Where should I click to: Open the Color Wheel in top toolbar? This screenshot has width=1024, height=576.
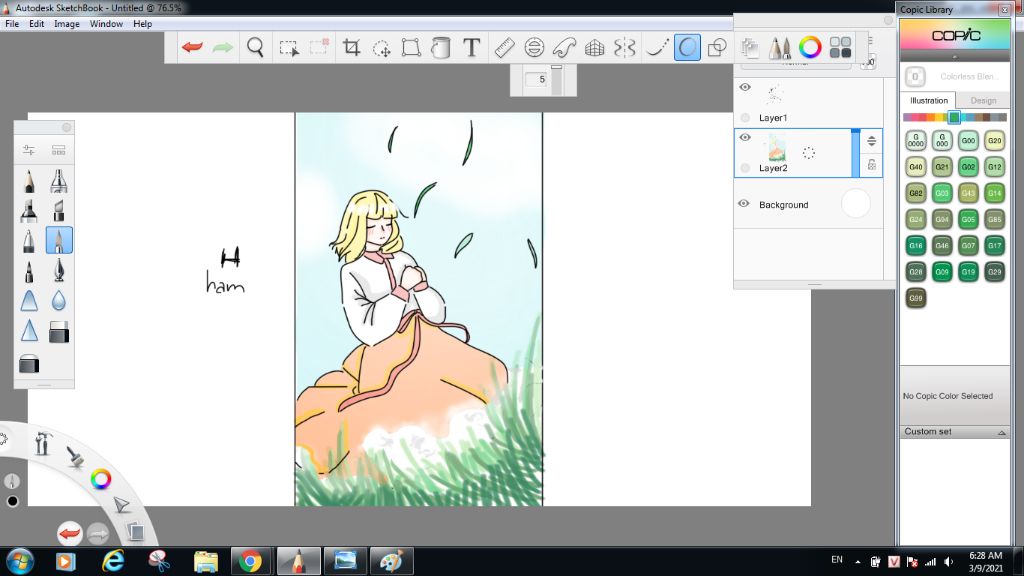[x=810, y=47]
